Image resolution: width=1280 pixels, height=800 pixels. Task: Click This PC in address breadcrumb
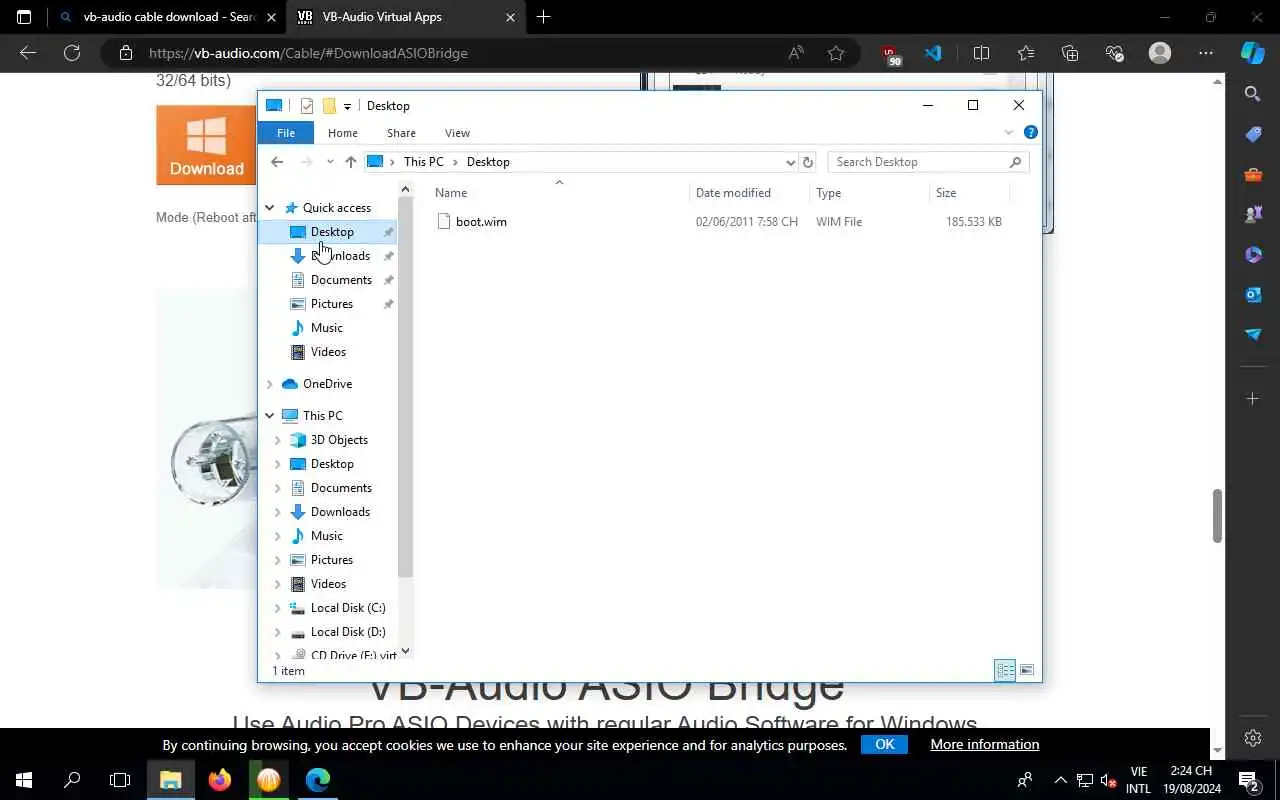point(423,162)
